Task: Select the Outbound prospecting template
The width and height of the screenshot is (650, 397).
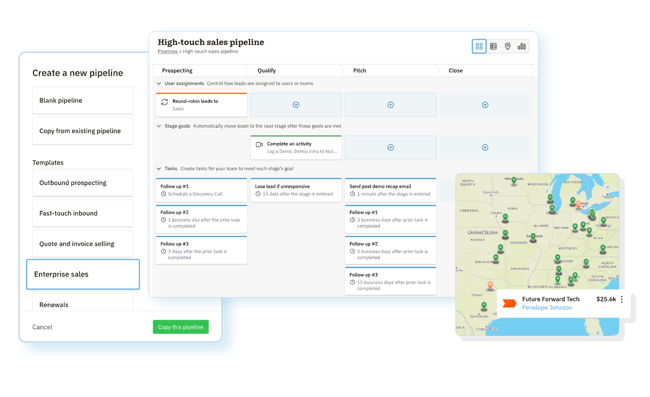Action: tap(82, 183)
